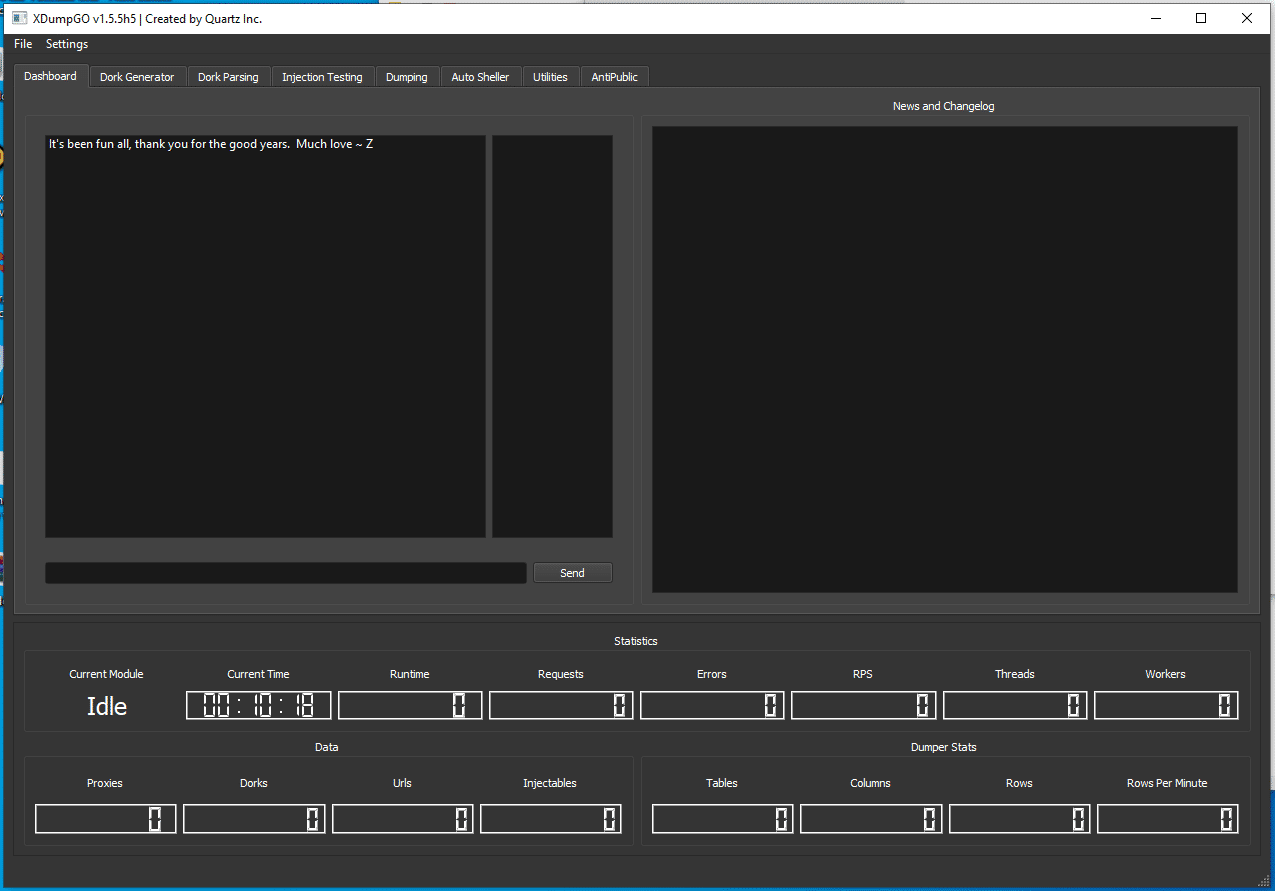The image size is (1275, 891).
Task: Click inside the News and Changelog panel
Action: (944, 359)
